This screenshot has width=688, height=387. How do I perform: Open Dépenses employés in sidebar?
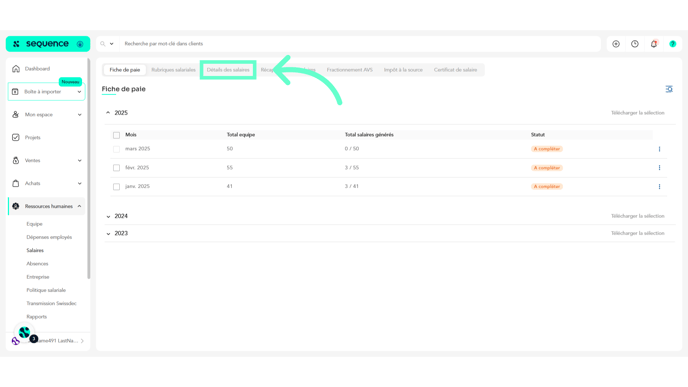[49, 237]
